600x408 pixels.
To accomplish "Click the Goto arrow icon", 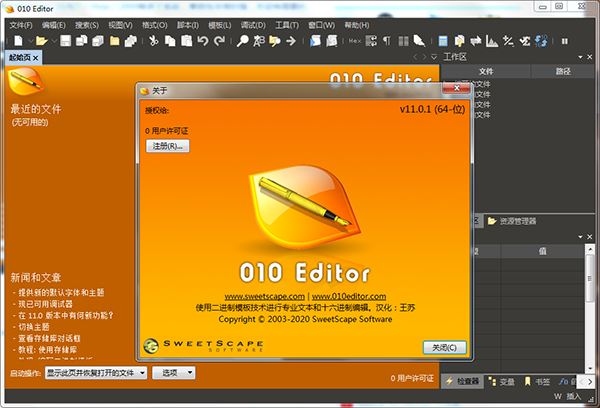I will tap(291, 41).
